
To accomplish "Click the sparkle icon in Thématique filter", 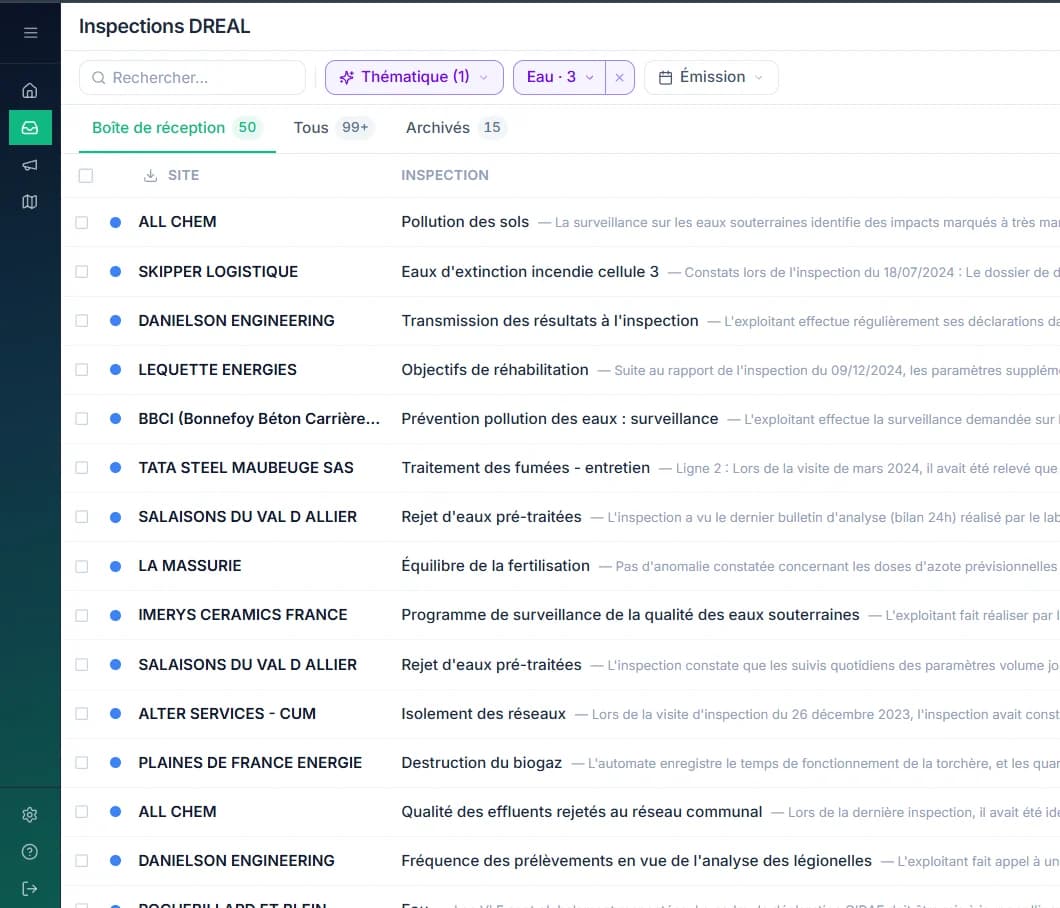I will pyautogui.click(x=347, y=77).
